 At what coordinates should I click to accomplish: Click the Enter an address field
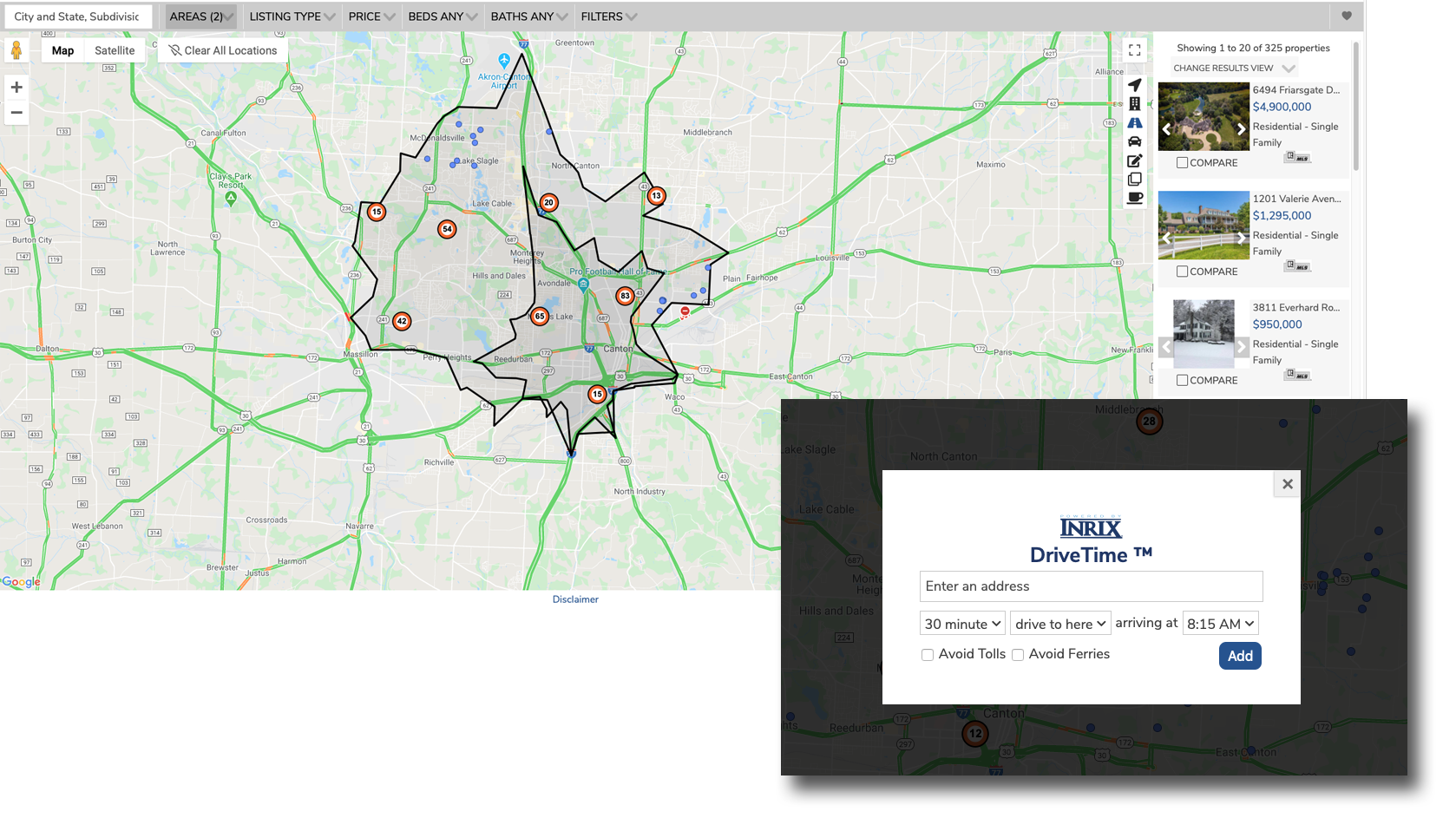[1091, 586]
